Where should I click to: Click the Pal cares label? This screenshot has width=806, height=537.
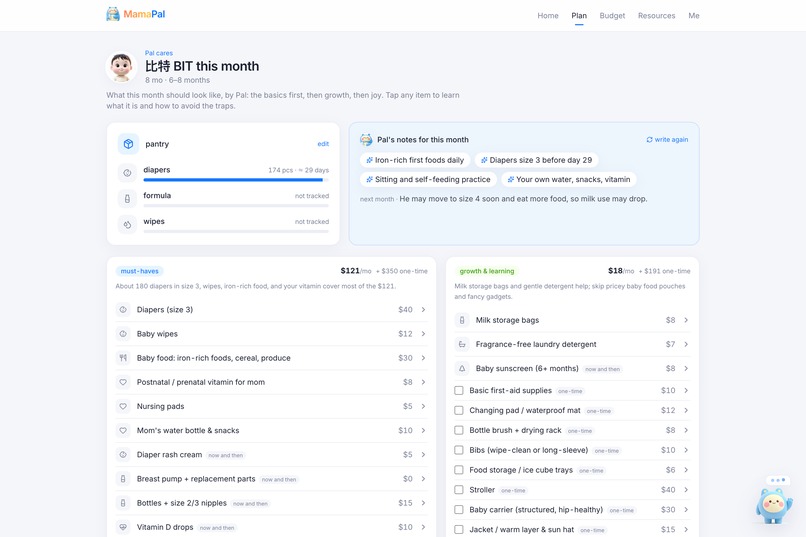coord(158,53)
